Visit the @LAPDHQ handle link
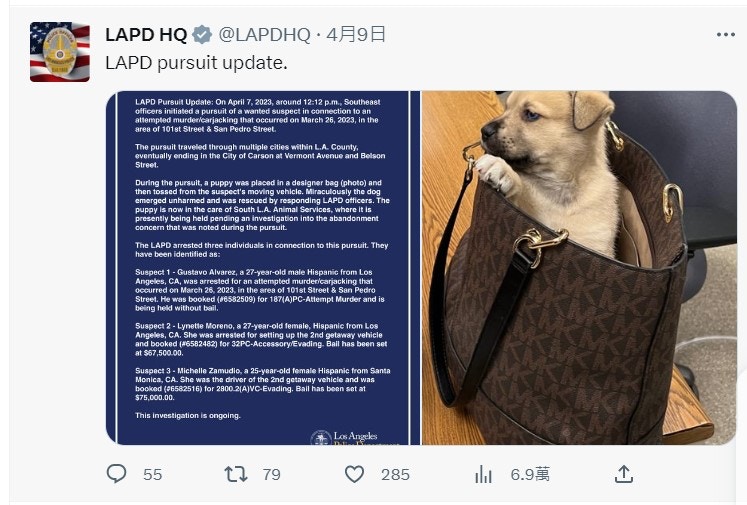747x505 pixels. 264,35
